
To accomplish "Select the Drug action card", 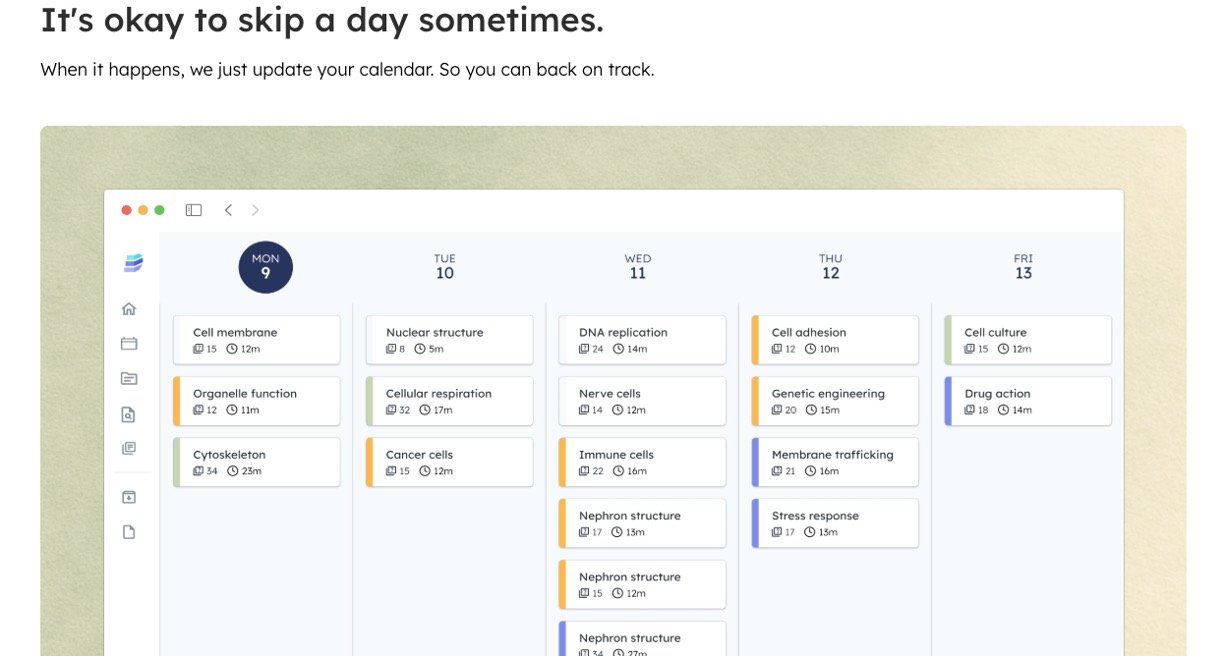I will tap(1028, 401).
